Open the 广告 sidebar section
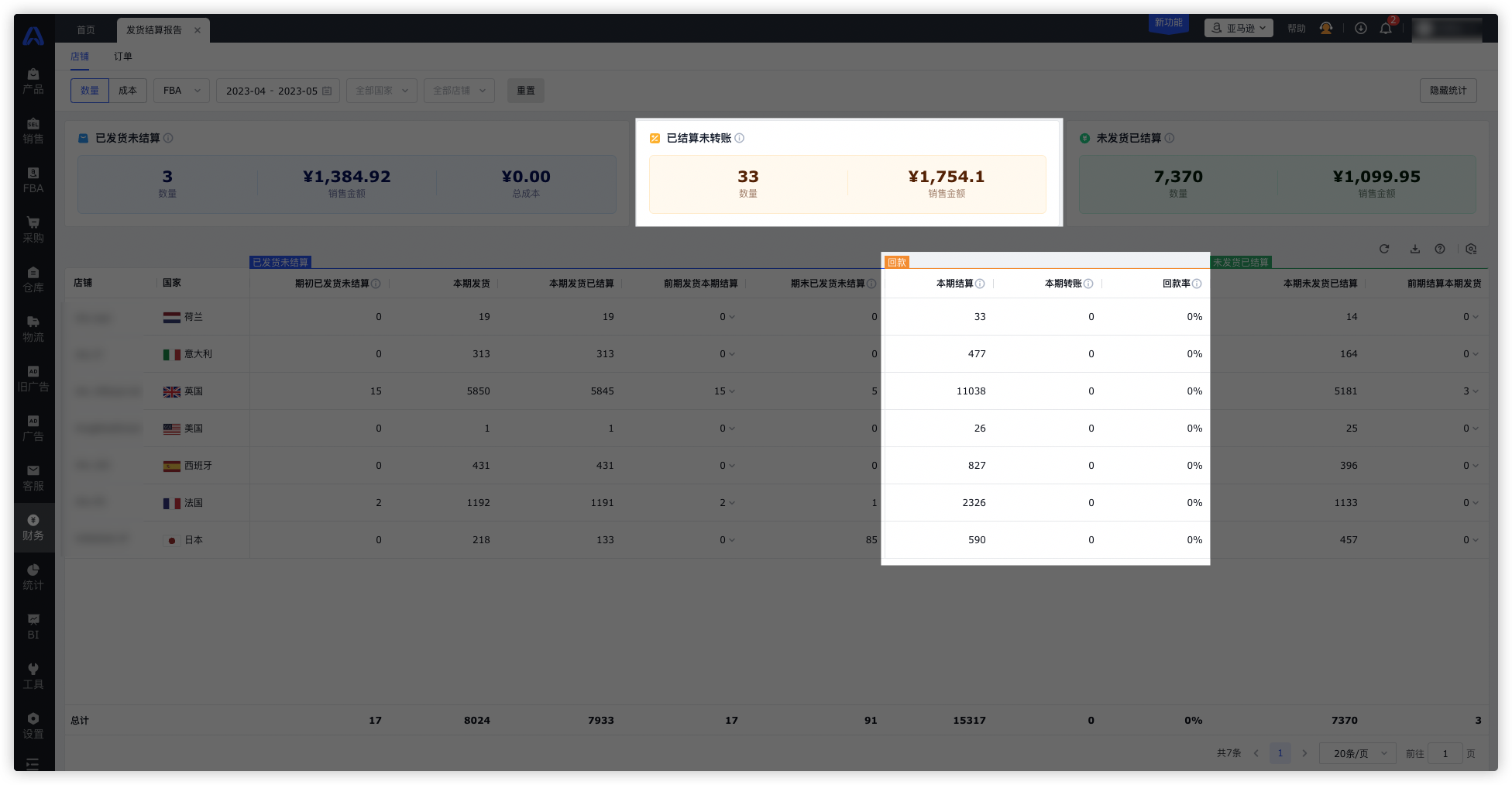This screenshot has height=785, width=1512. click(x=33, y=429)
